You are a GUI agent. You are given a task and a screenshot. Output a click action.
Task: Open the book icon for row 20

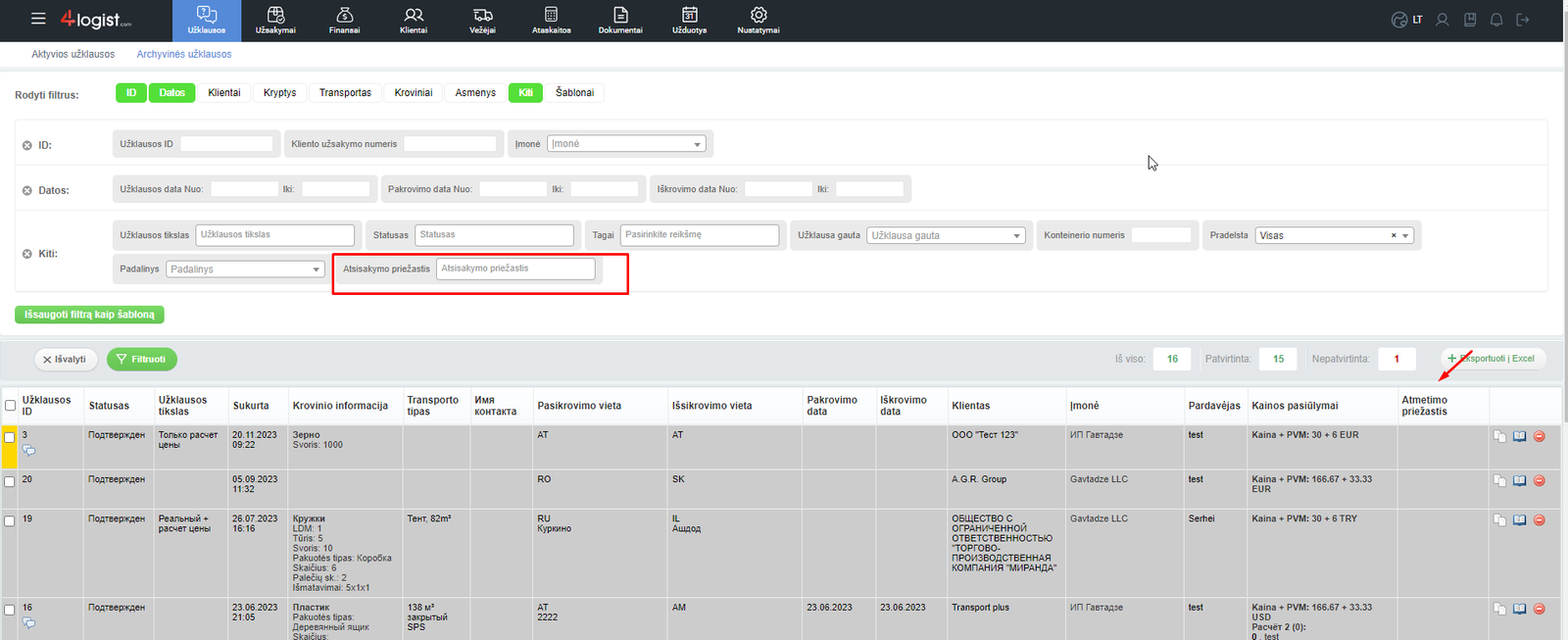click(1519, 480)
